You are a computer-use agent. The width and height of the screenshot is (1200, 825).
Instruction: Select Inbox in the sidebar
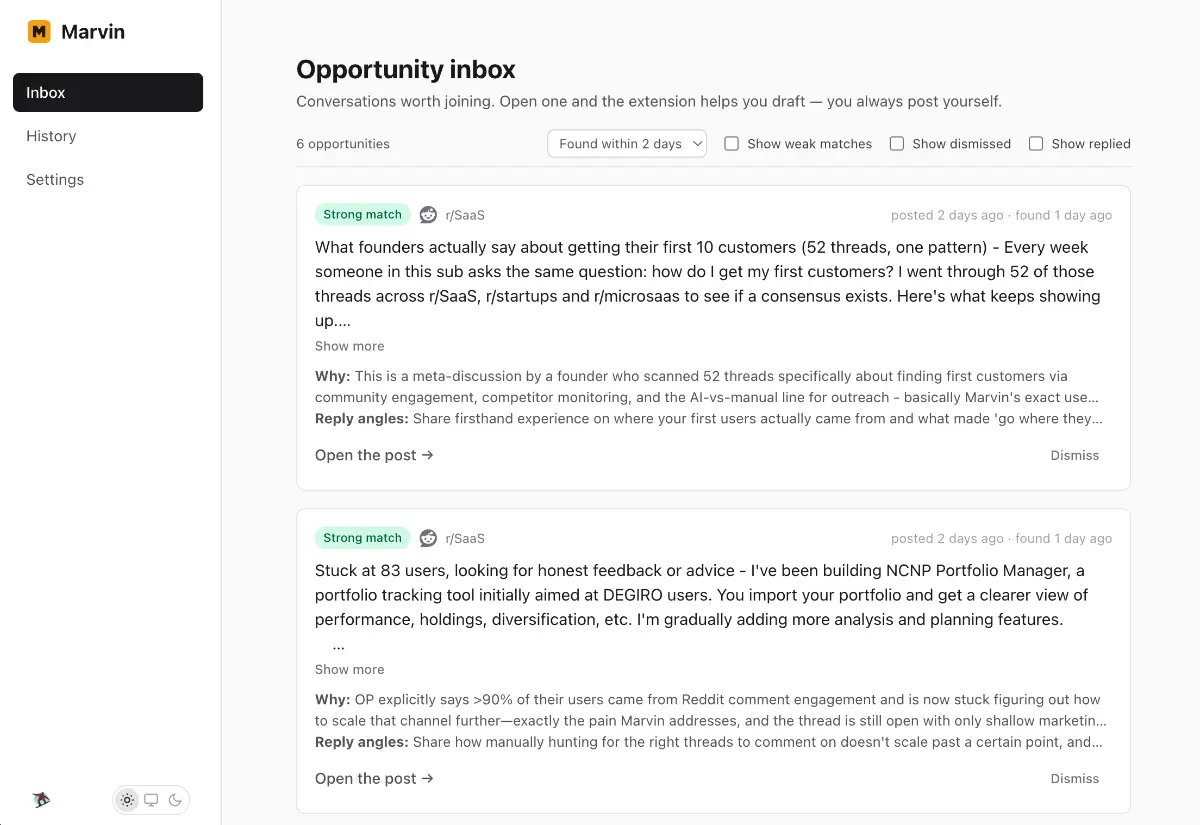(108, 92)
